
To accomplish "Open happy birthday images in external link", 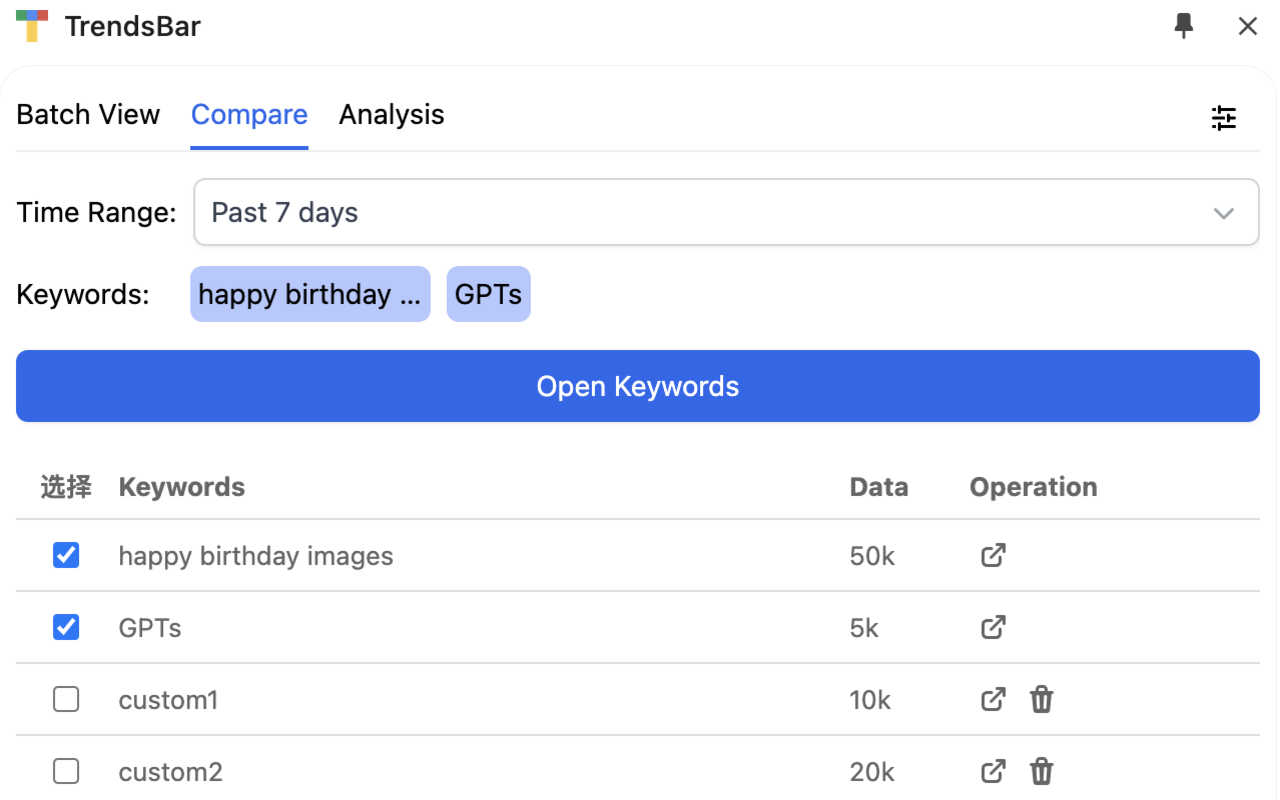I will coord(993,555).
